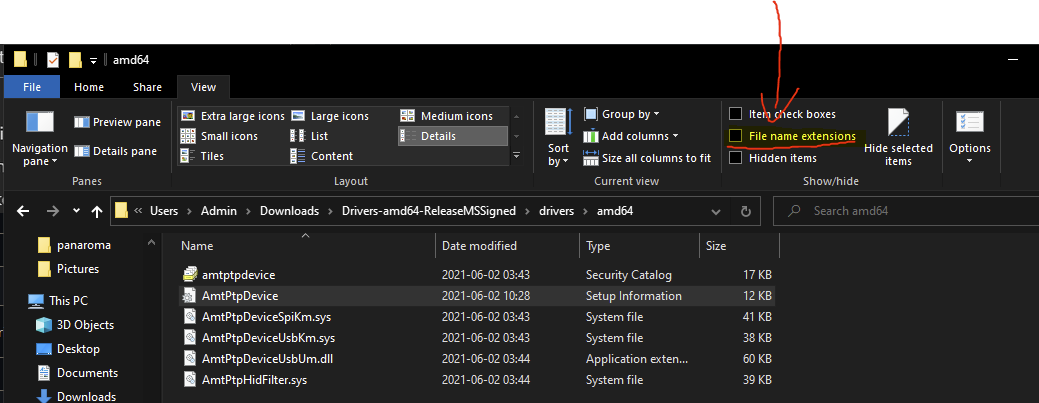Image resolution: width=1039 pixels, height=403 pixels.
Task: Switch to the Share tab
Action: [147, 87]
